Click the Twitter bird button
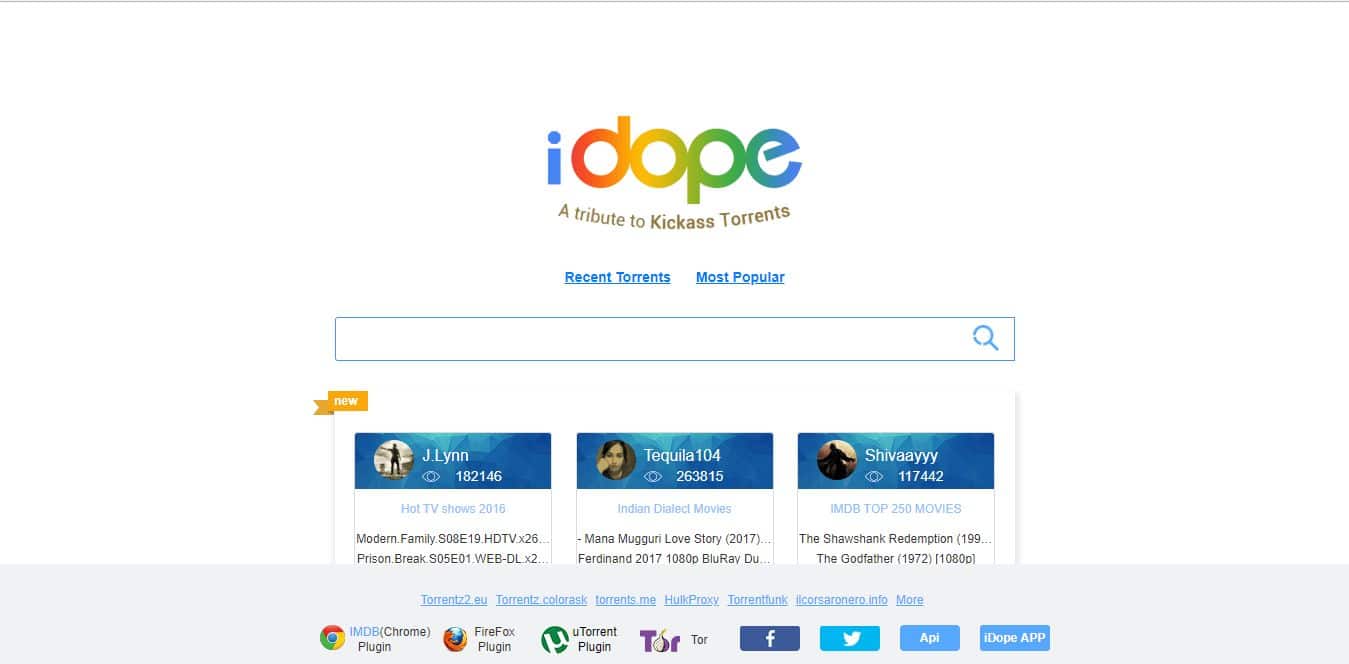Screen dimensions: 1349x664 click(850, 638)
